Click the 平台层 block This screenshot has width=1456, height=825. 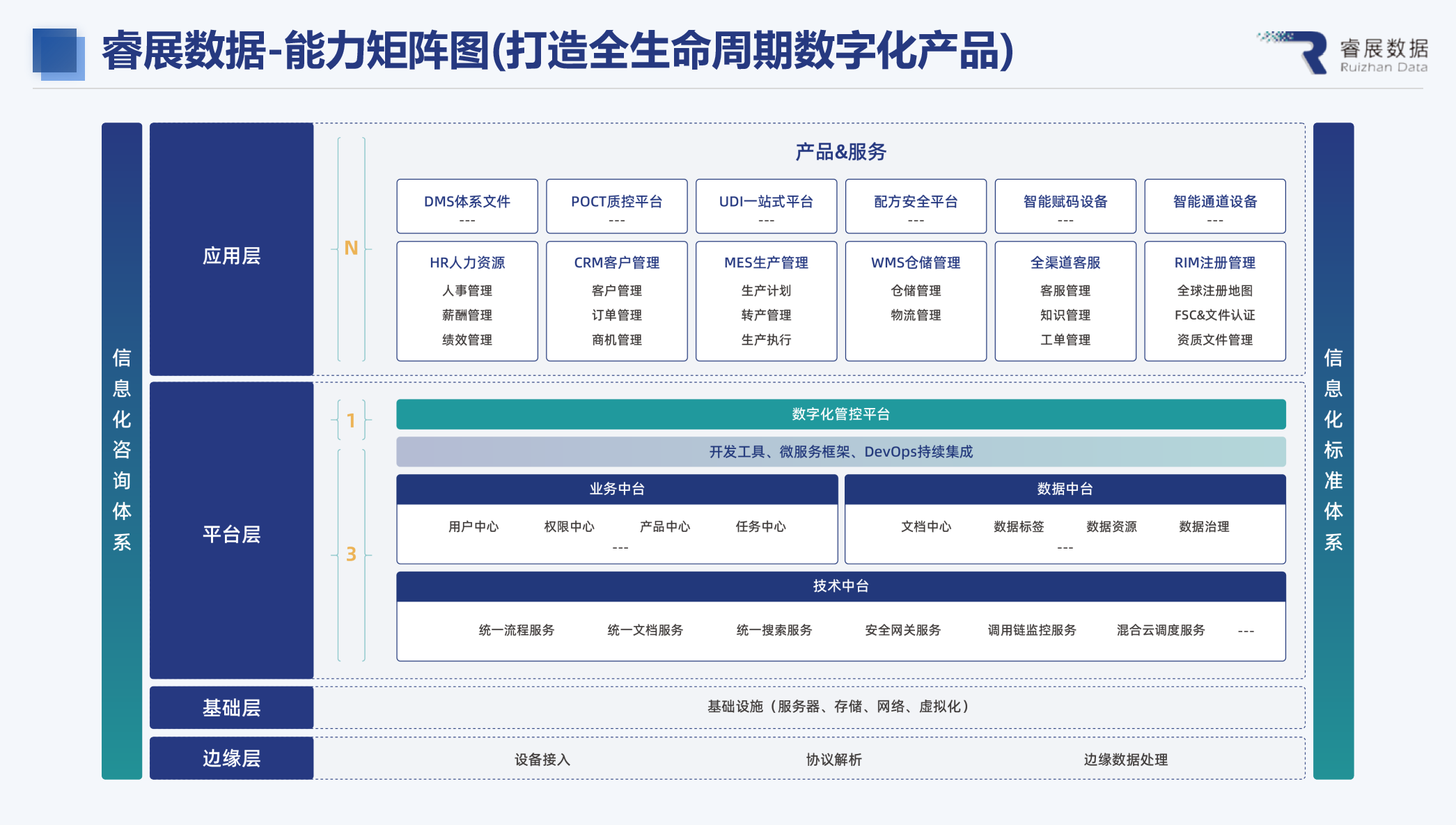click(x=232, y=531)
